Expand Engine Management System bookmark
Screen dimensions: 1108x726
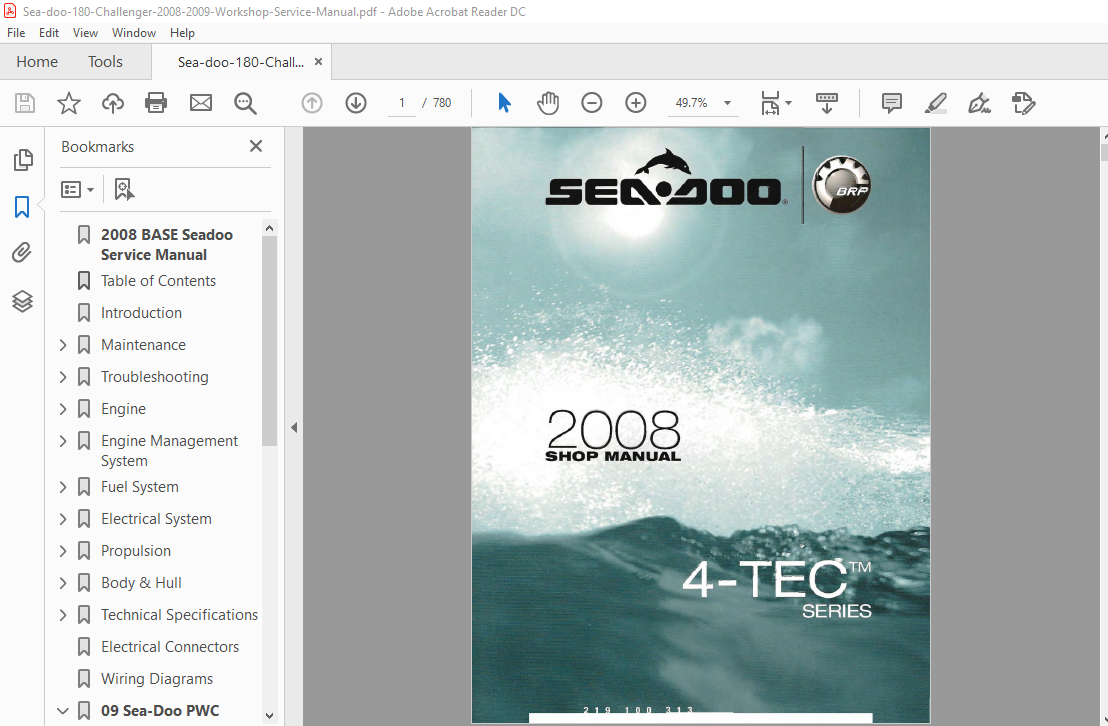click(x=63, y=441)
